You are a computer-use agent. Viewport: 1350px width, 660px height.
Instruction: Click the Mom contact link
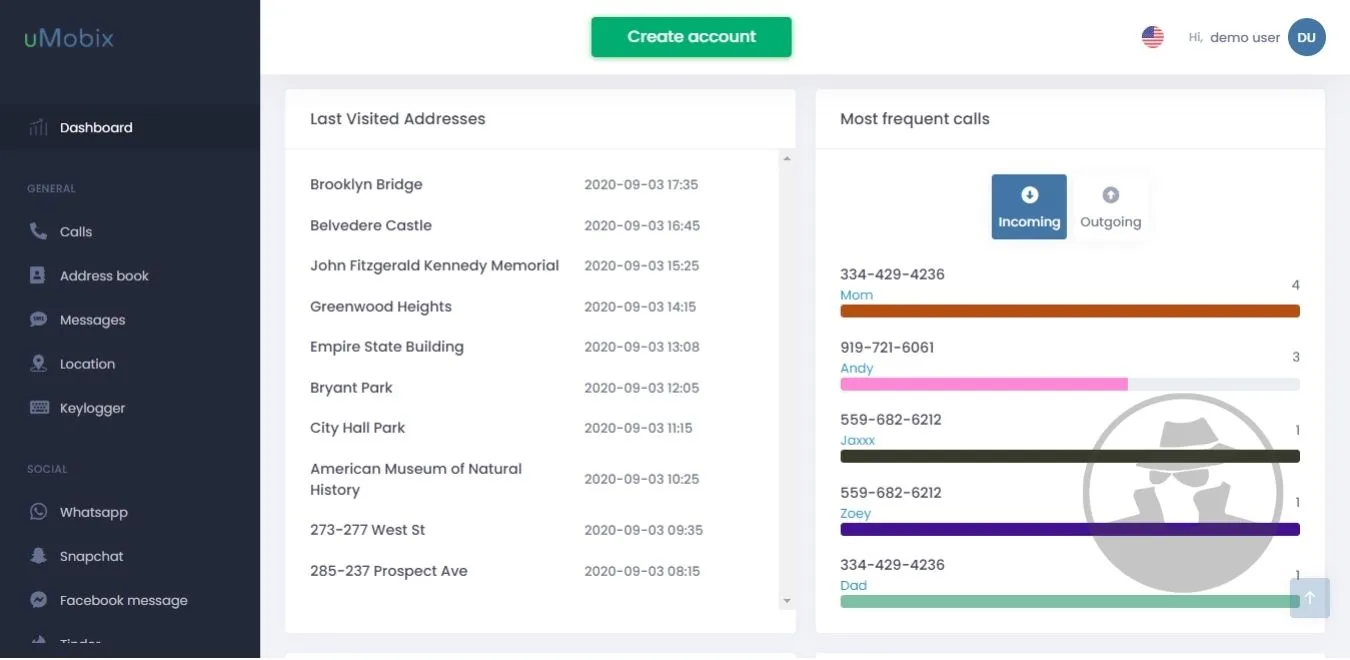pos(856,295)
